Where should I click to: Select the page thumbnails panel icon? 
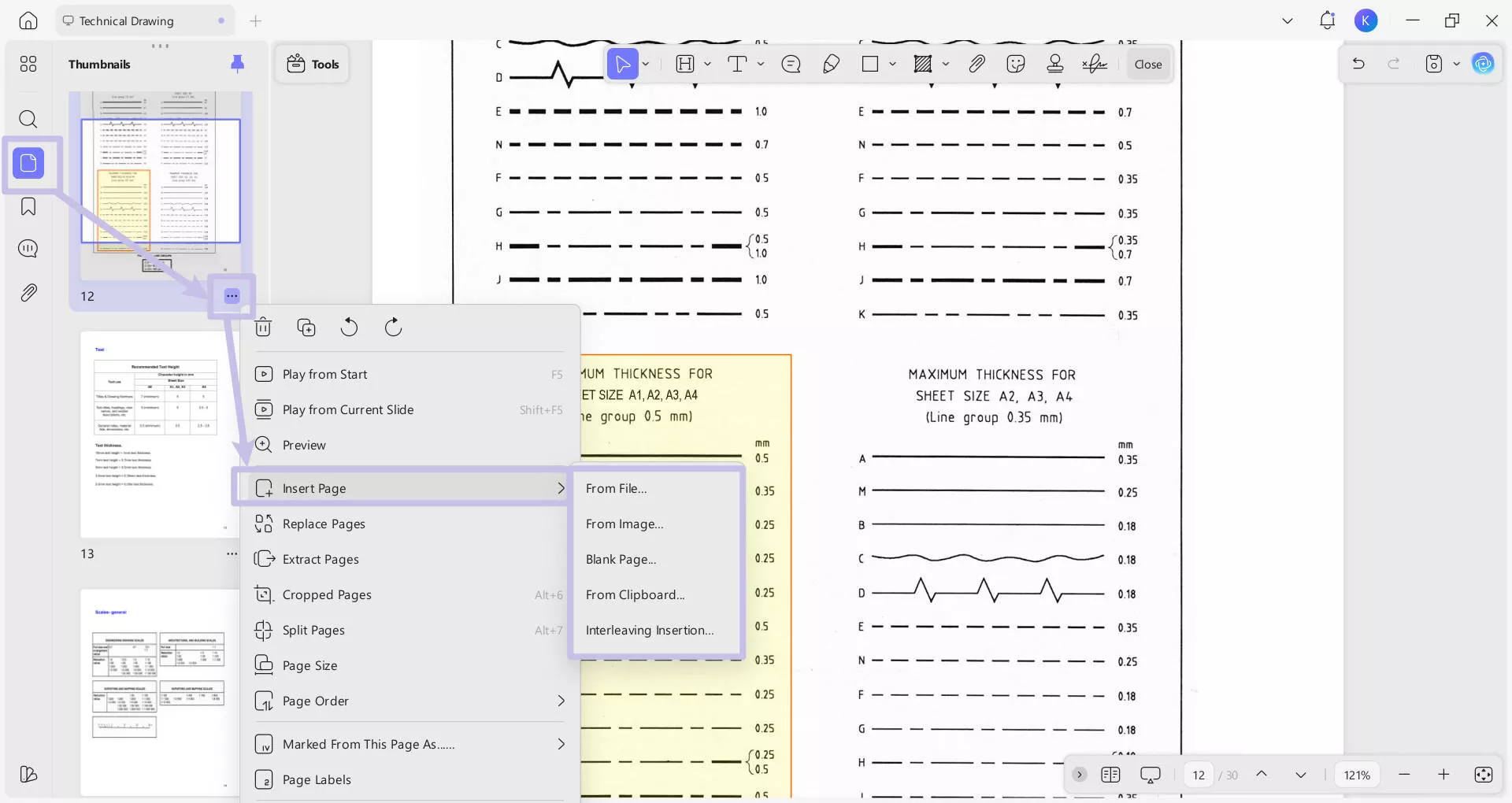click(x=28, y=163)
